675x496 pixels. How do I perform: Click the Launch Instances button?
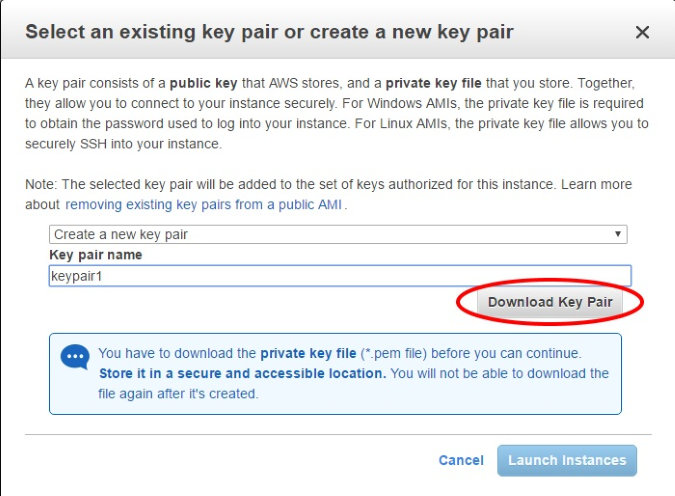point(567,460)
